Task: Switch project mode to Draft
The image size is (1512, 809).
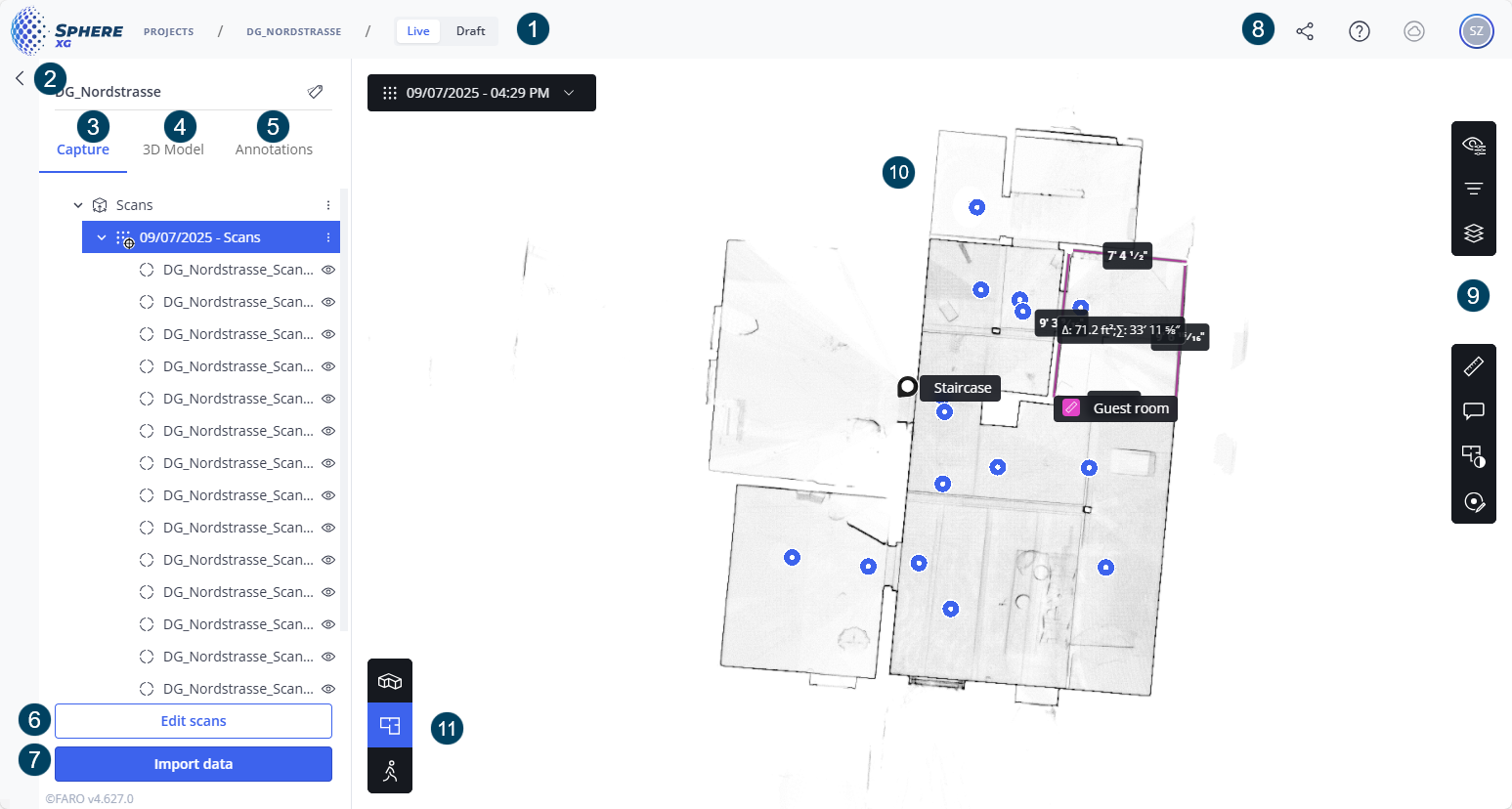Action: [x=470, y=31]
